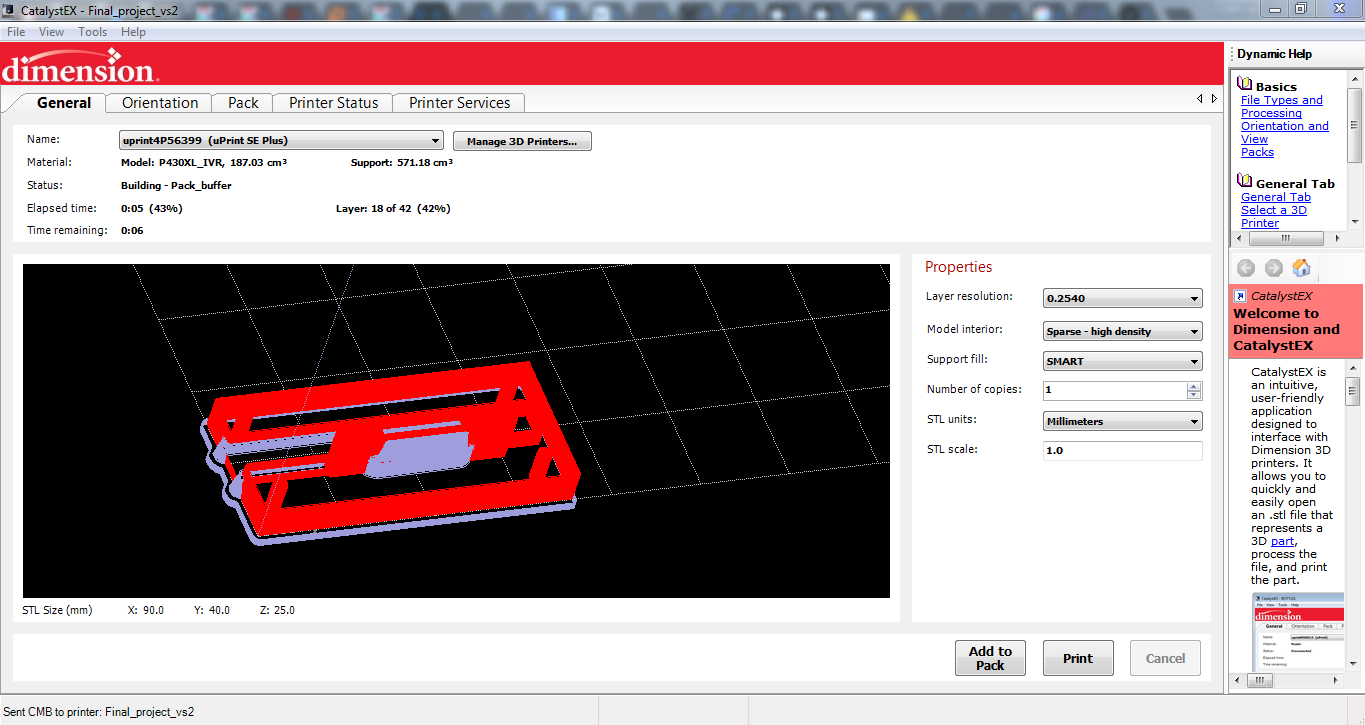Viewport: 1365px width, 725px height.
Task: Open the Model interior dropdown
Action: [x=1122, y=331]
